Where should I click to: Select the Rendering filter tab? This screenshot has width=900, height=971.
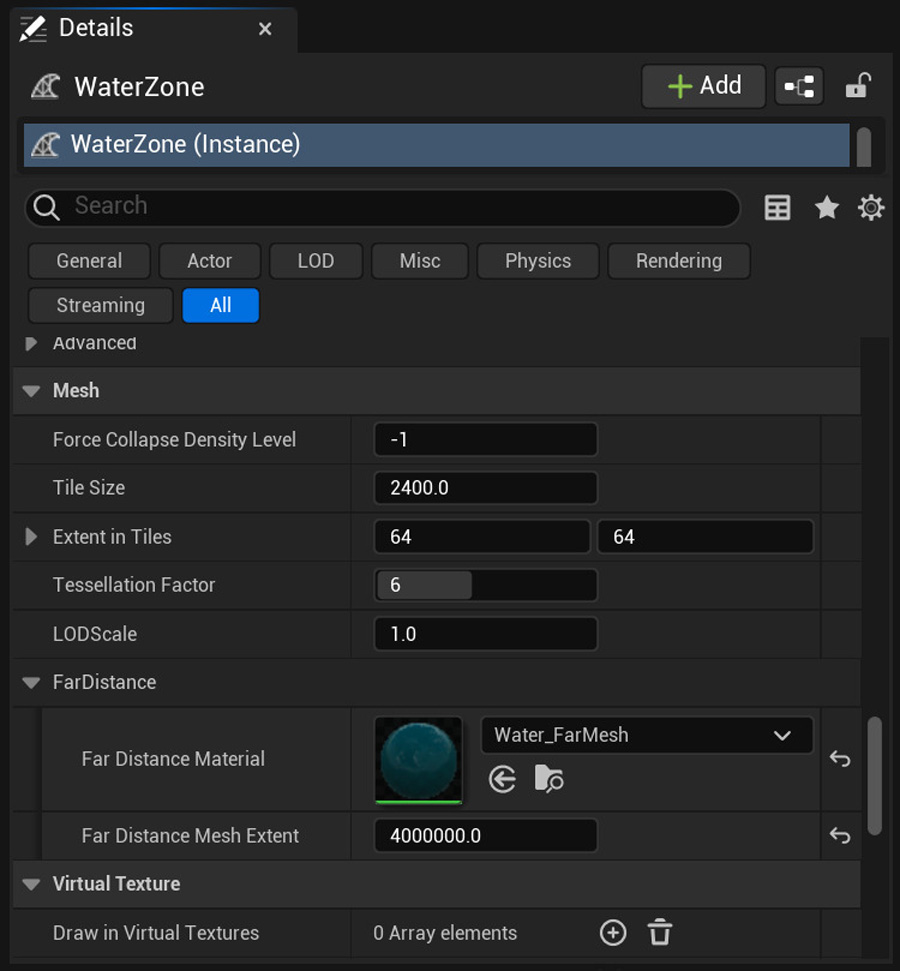[678, 261]
